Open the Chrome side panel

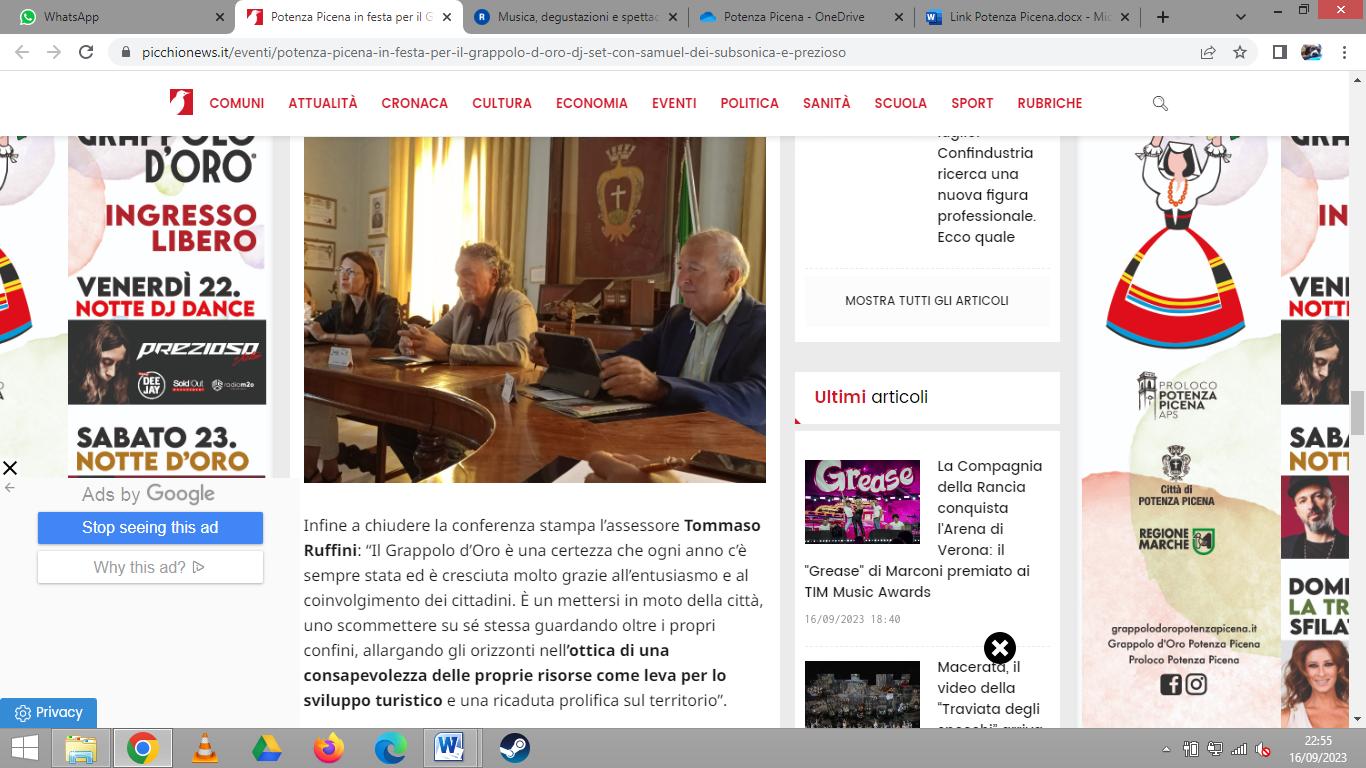click(1279, 52)
